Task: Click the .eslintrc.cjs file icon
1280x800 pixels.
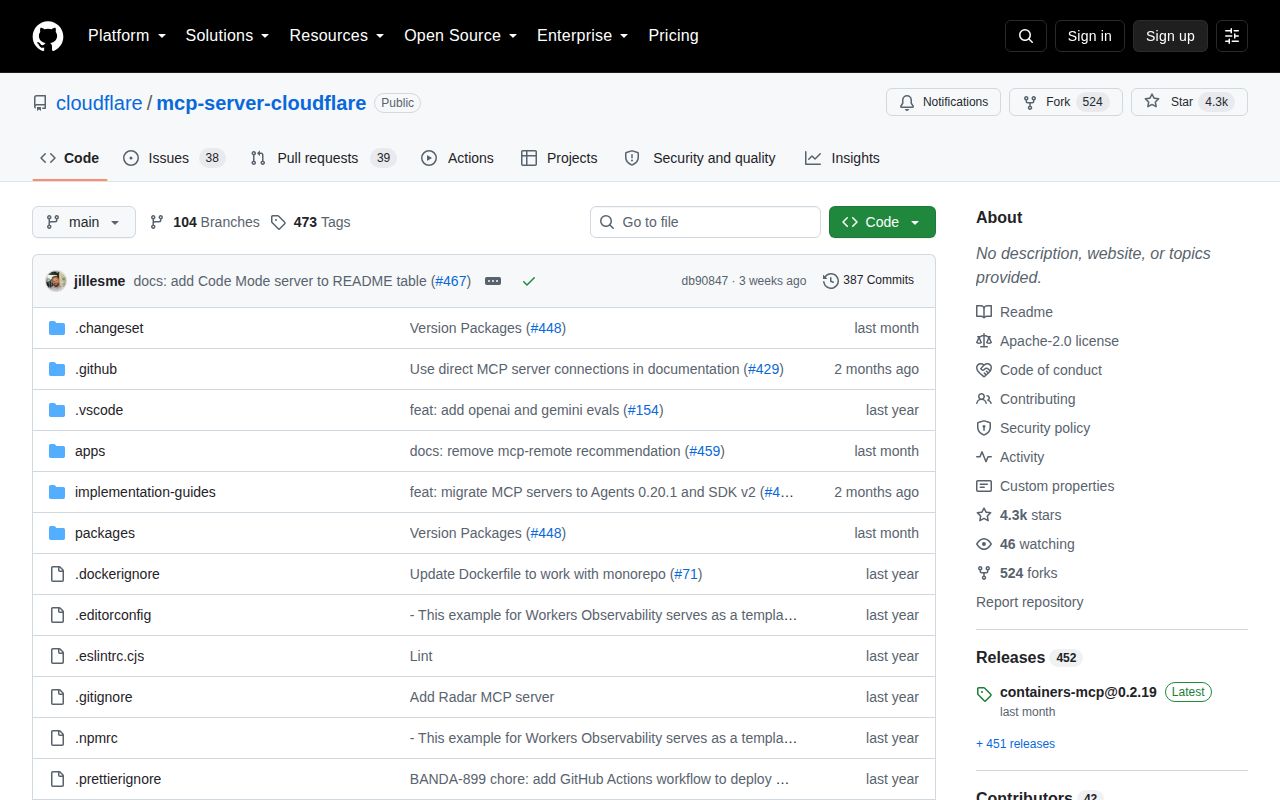Action: coord(57,656)
